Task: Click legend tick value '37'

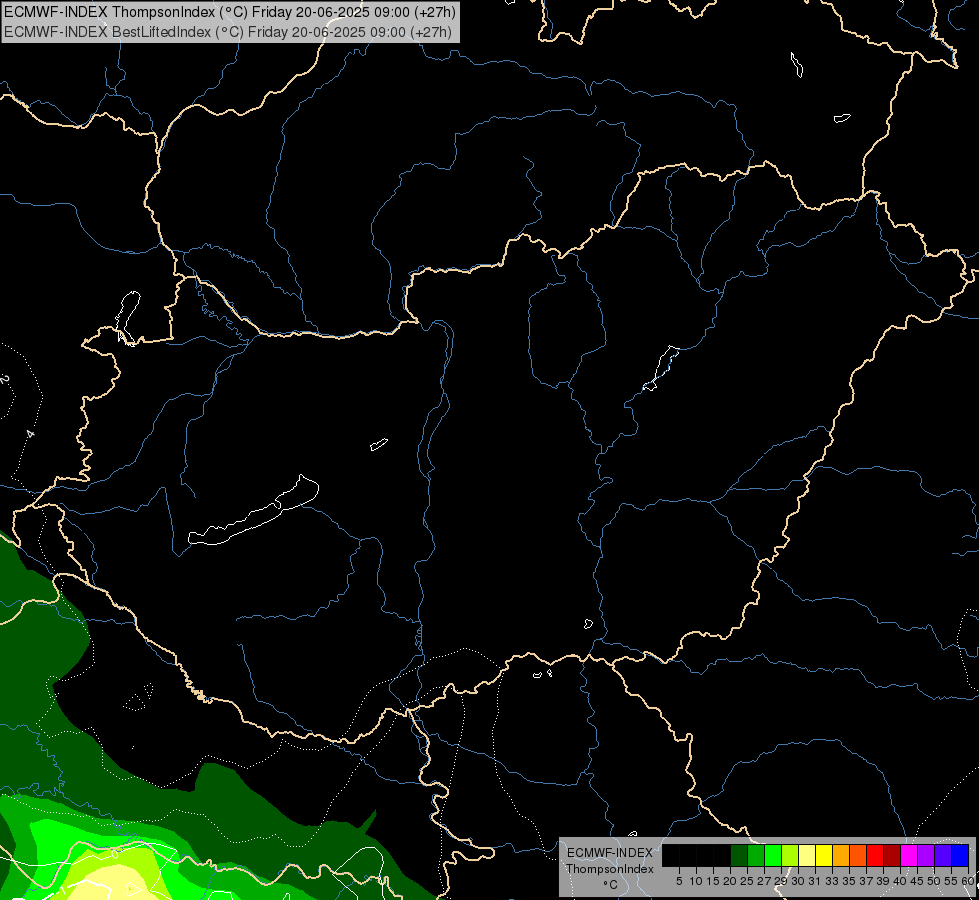Action: (x=866, y=881)
